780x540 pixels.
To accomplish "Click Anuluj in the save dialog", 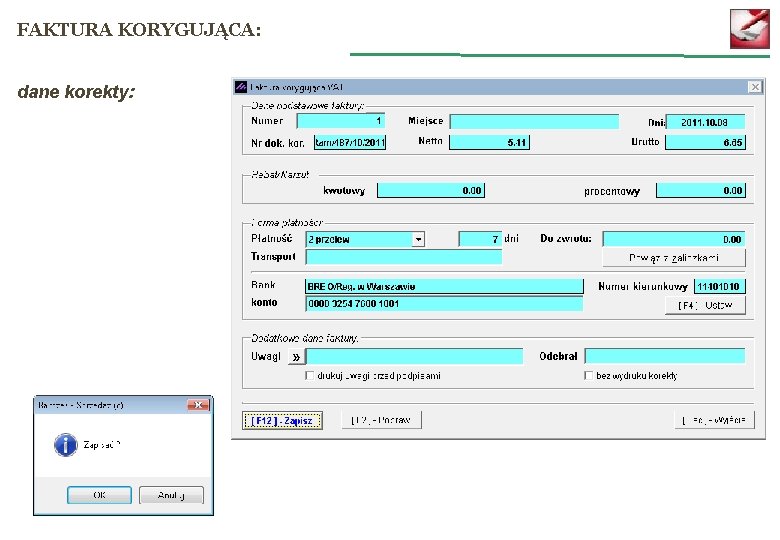I will point(171,495).
